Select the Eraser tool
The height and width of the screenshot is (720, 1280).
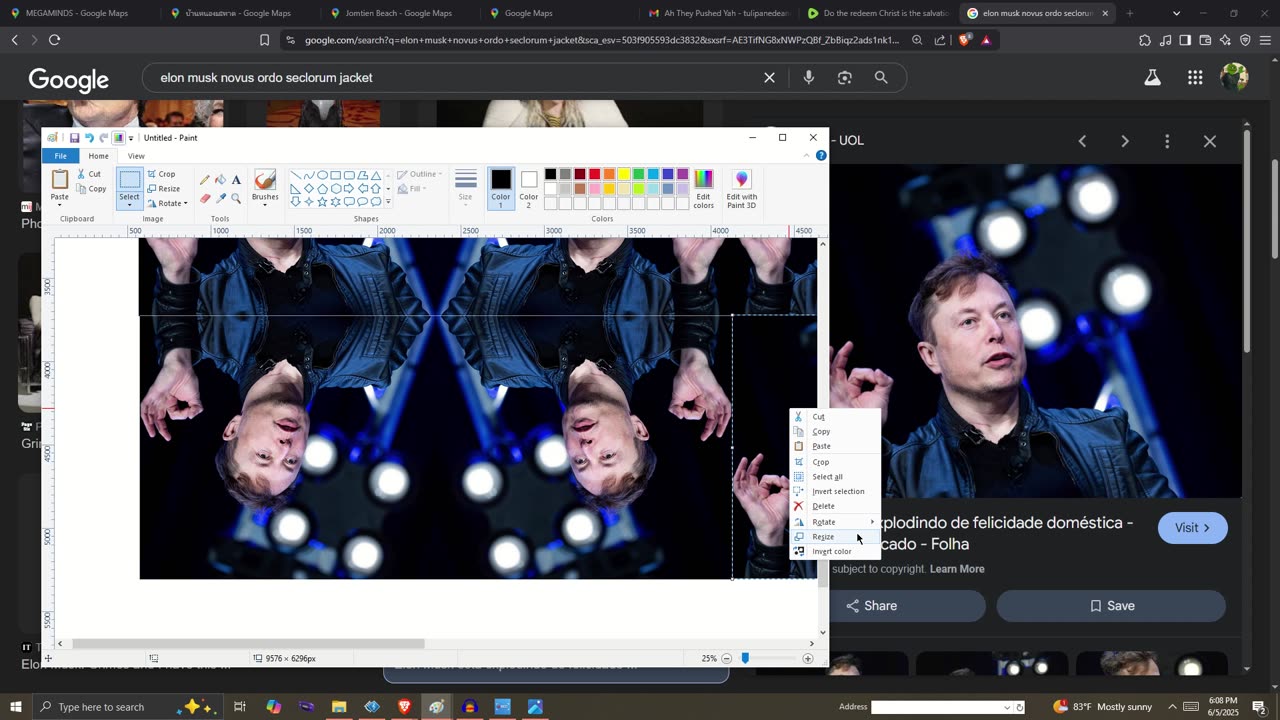(205, 198)
